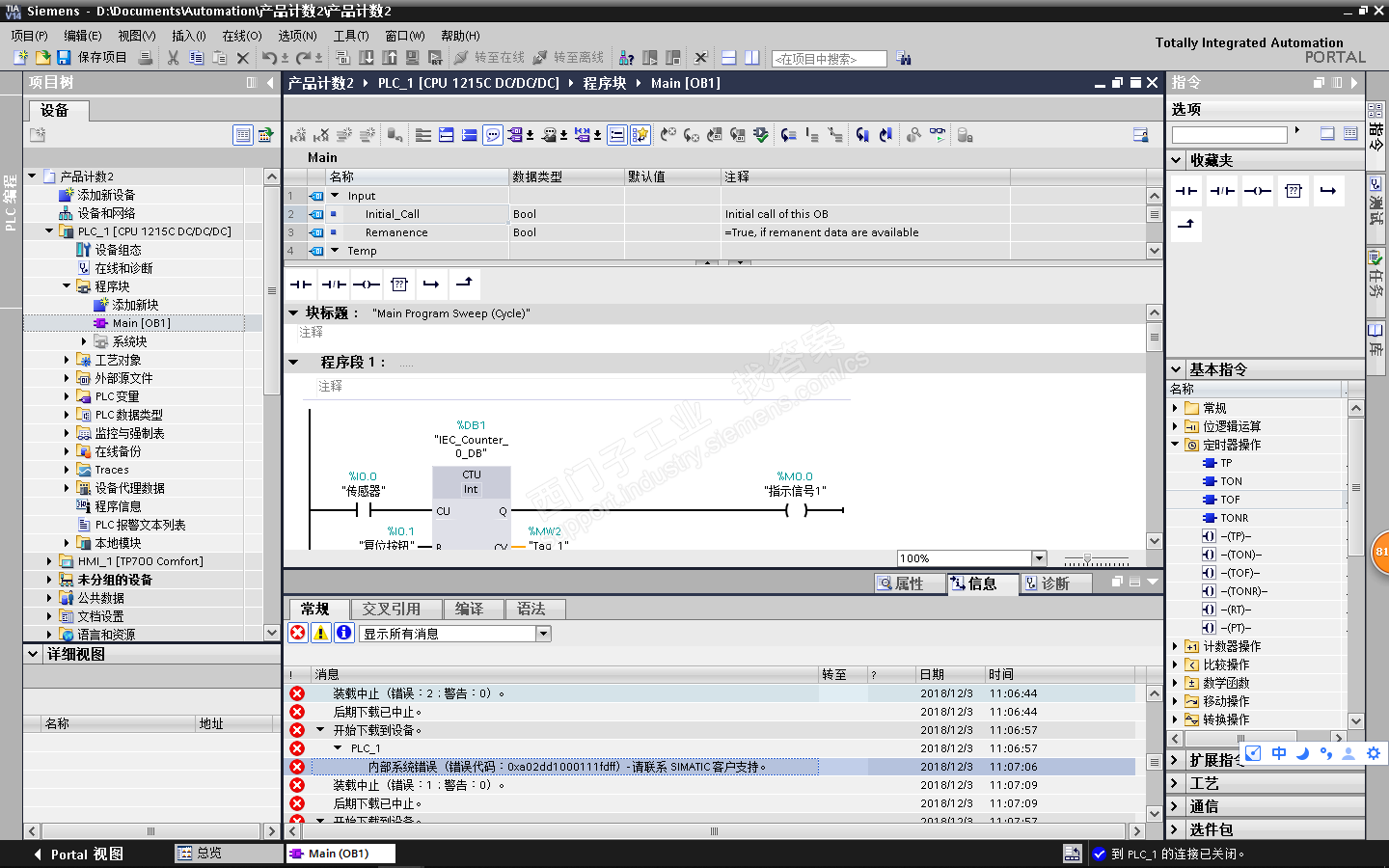Open the 100% zoom level dropdown
The image size is (1389, 868).
(1039, 558)
